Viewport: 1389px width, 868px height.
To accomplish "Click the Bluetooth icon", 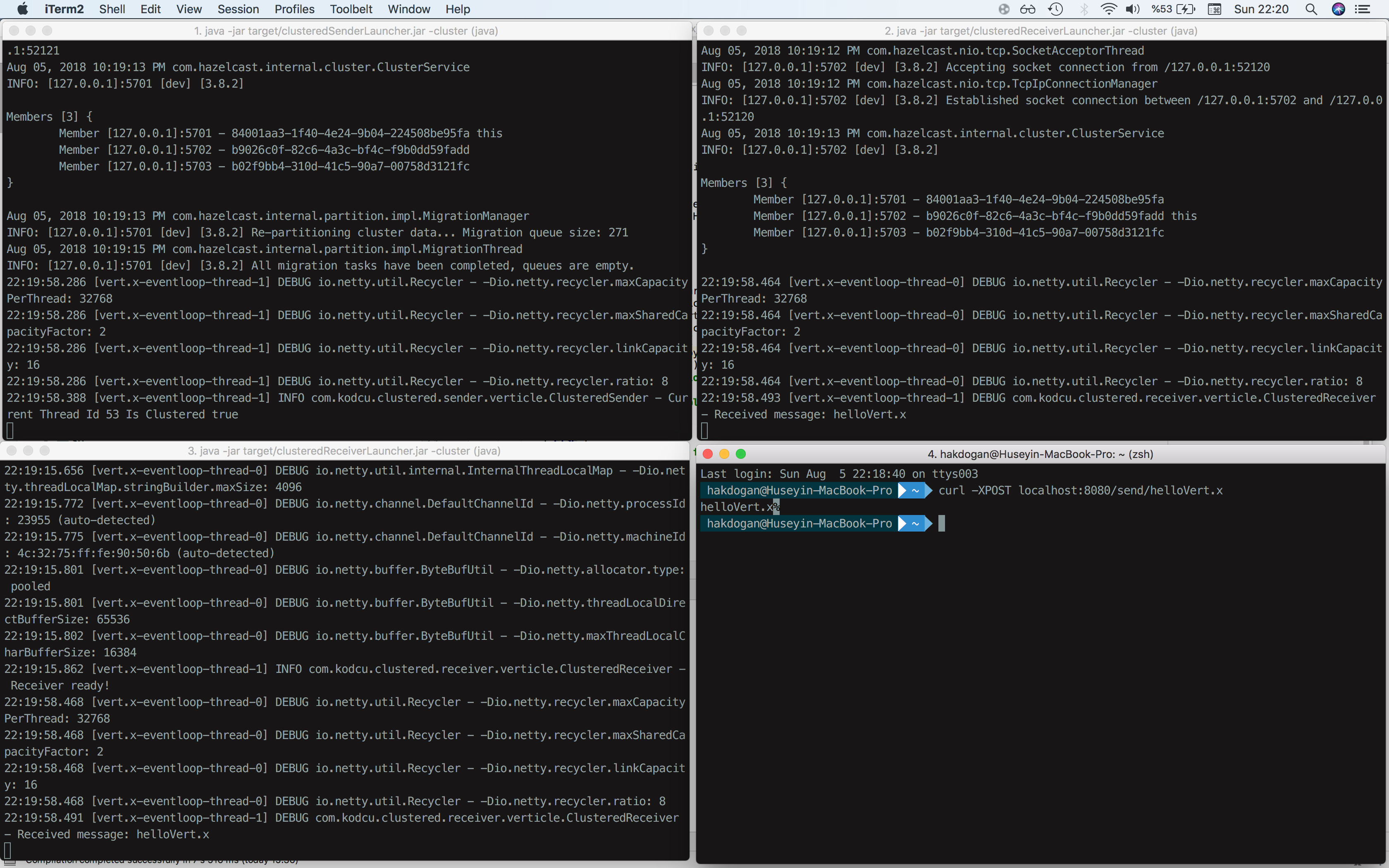I will (x=1084, y=9).
